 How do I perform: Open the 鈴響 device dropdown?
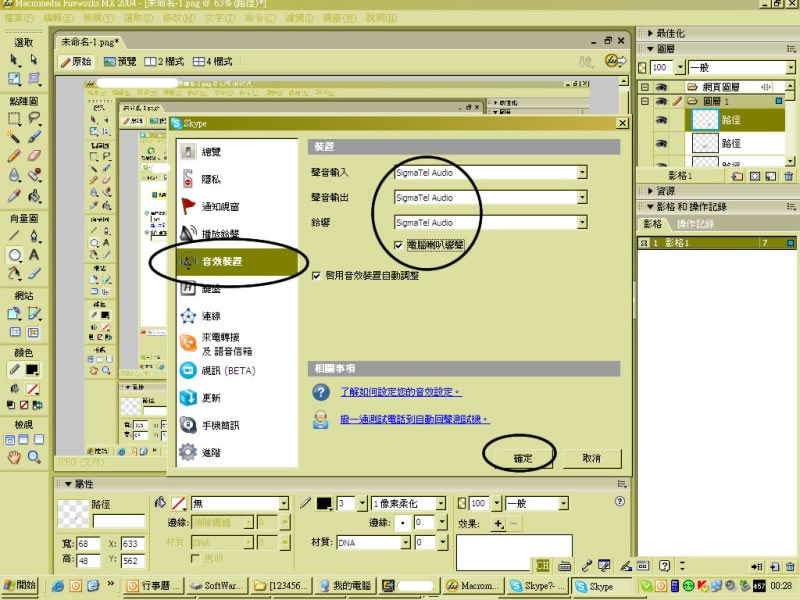coord(582,222)
